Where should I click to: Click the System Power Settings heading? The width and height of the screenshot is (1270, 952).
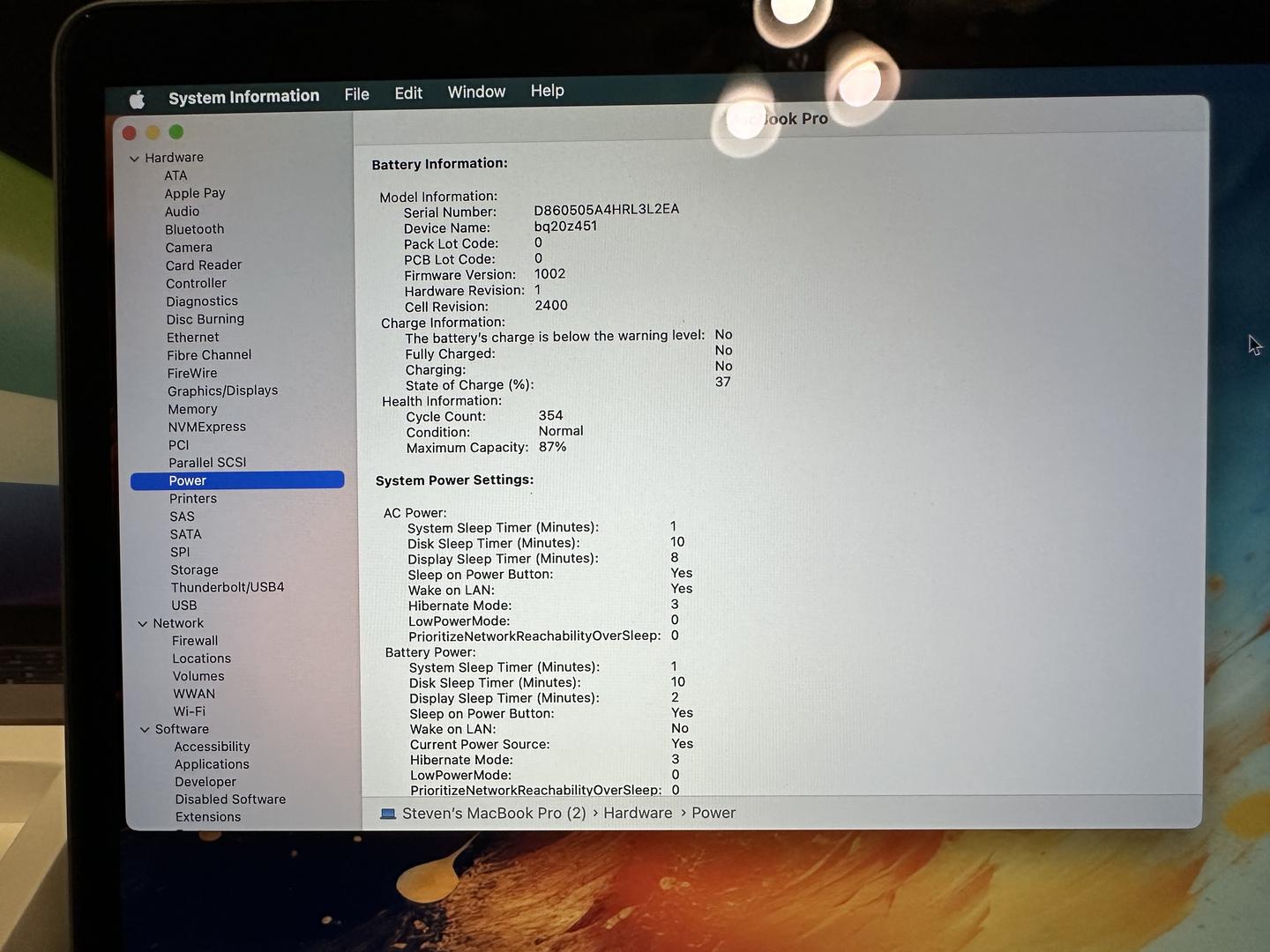pos(455,480)
